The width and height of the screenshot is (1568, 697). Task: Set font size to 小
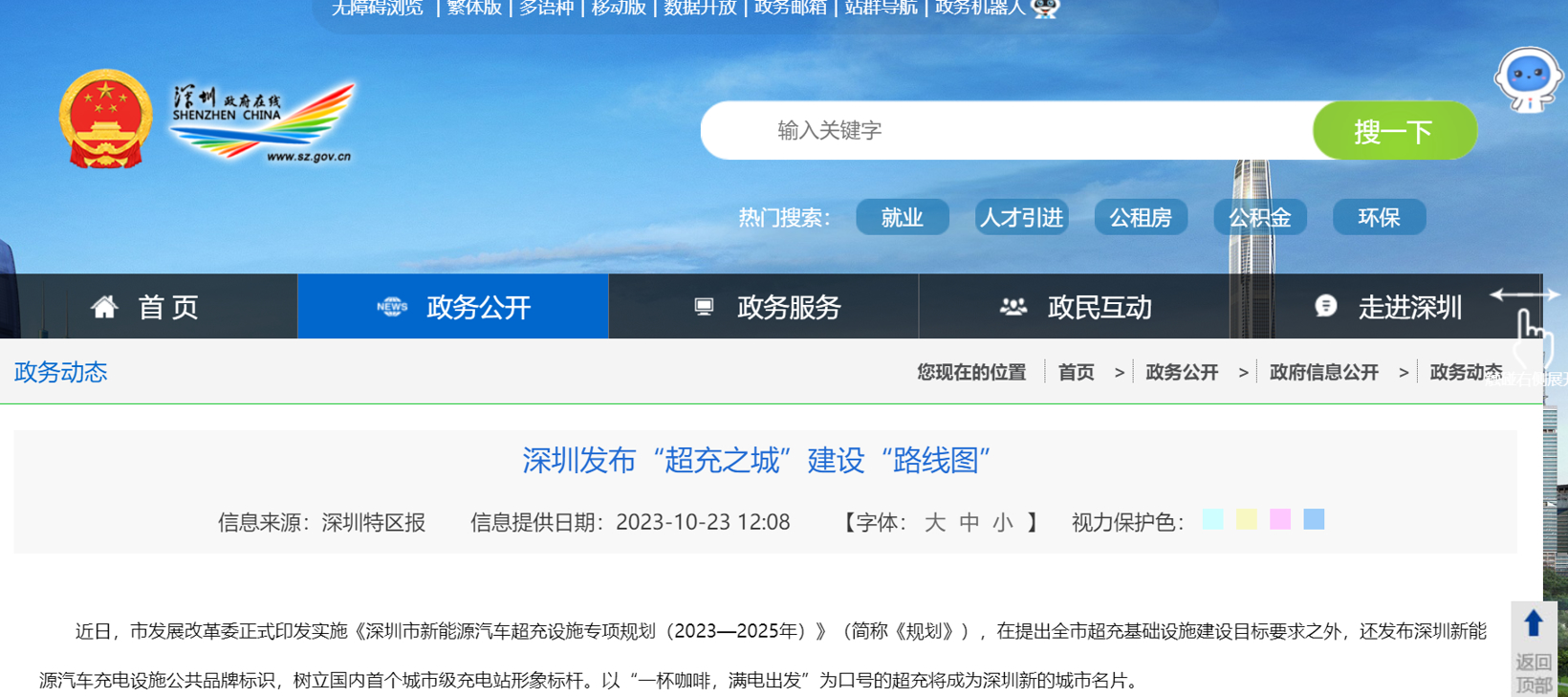(1002, 522)
